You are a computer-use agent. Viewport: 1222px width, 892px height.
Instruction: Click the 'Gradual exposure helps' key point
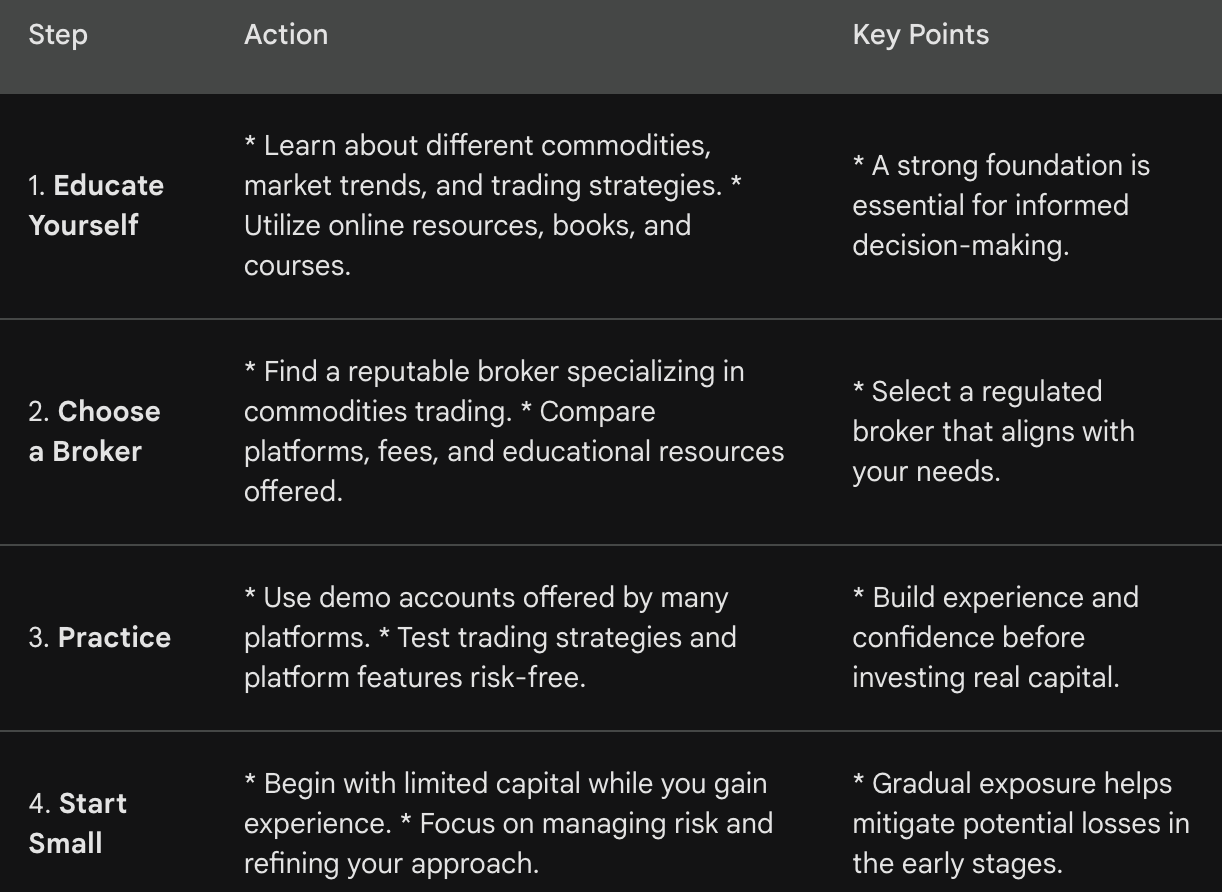coord(1020,823)
